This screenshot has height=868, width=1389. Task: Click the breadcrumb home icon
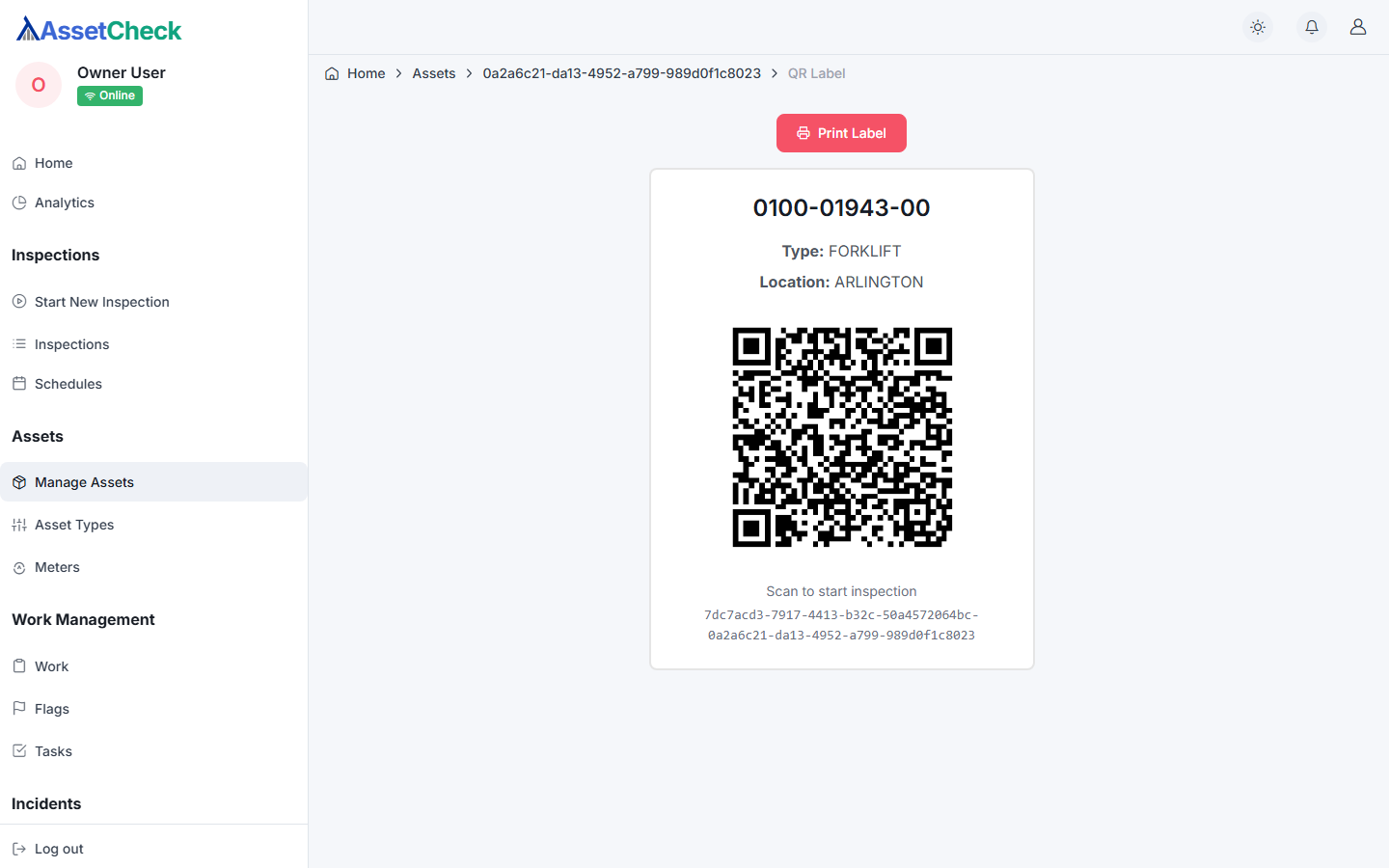pyautogui.click(x=332, y=73)
